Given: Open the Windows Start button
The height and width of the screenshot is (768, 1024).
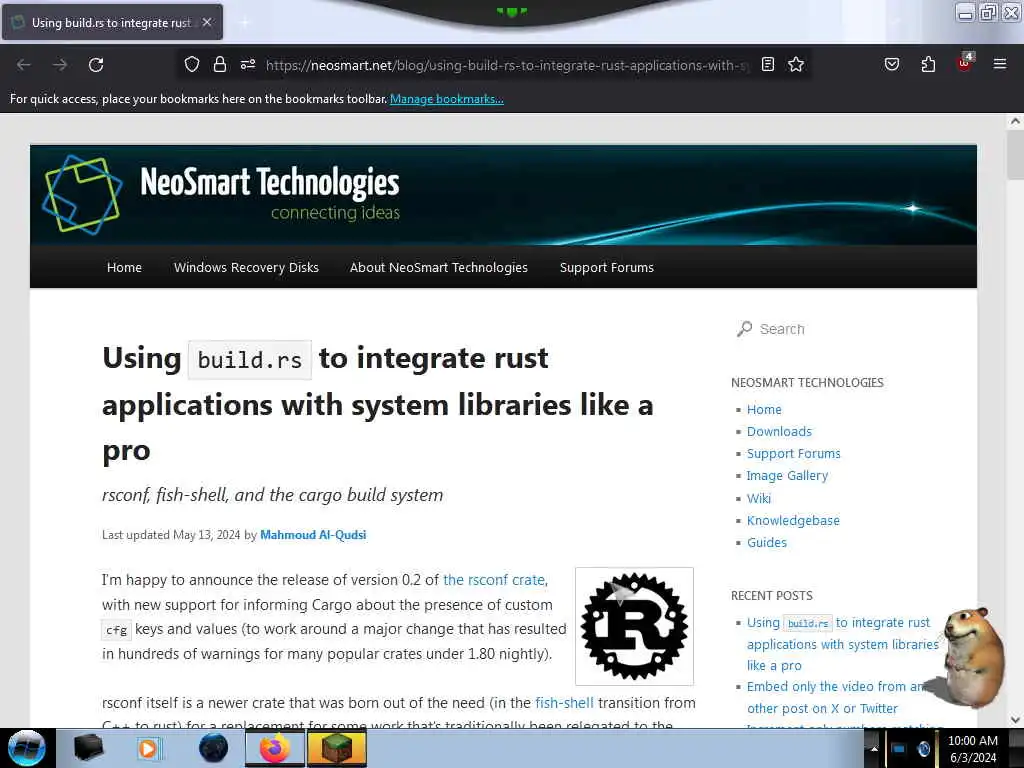Looking at the screenshot, I should (26, 748).
